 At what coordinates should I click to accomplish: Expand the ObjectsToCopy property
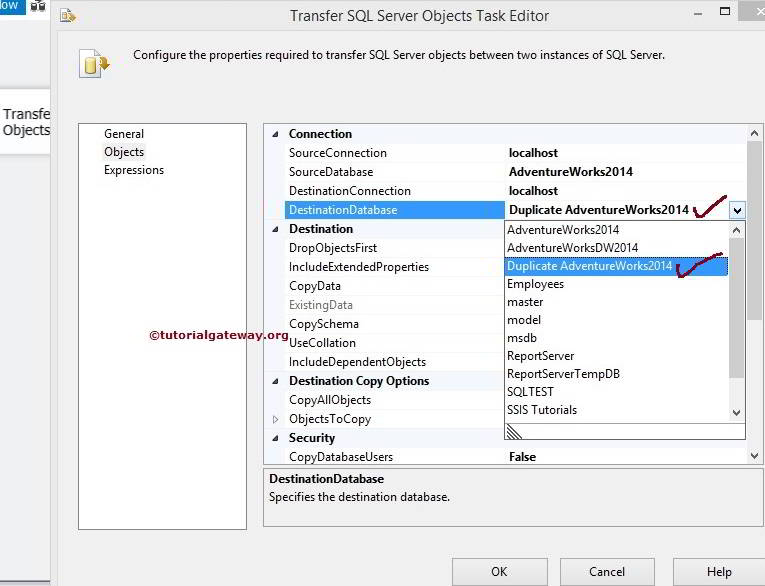(276, 419)
